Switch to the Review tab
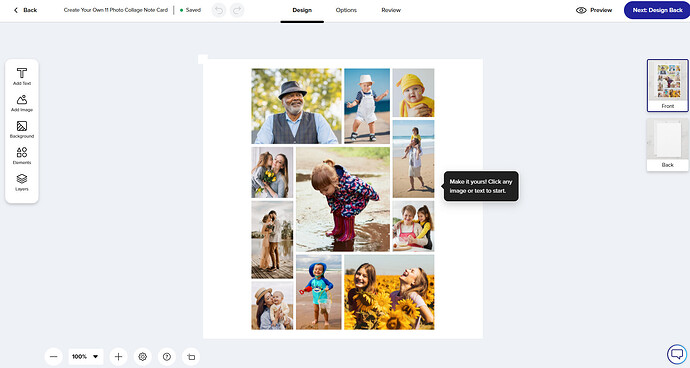This screenshot has height=368, width=690. 391,10
